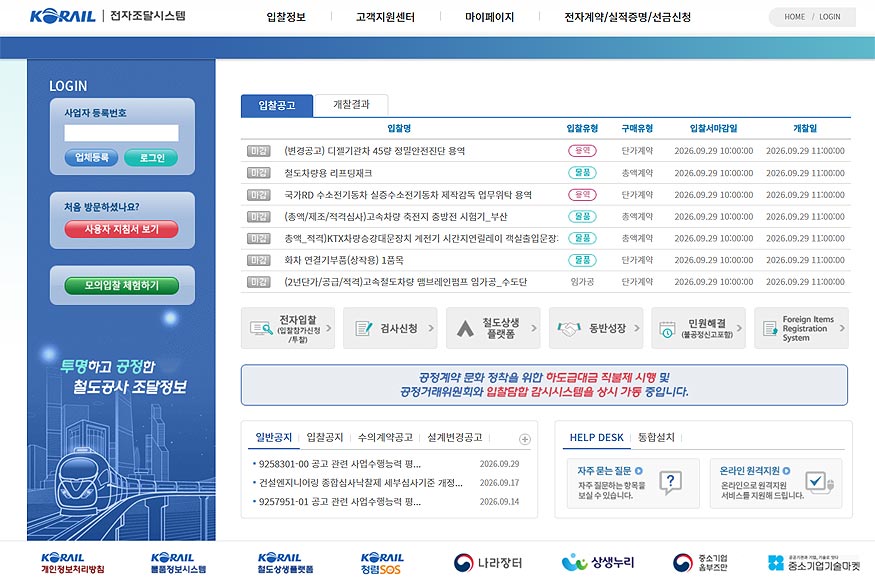Select the 설계변경공고 tab

(454, 437)
